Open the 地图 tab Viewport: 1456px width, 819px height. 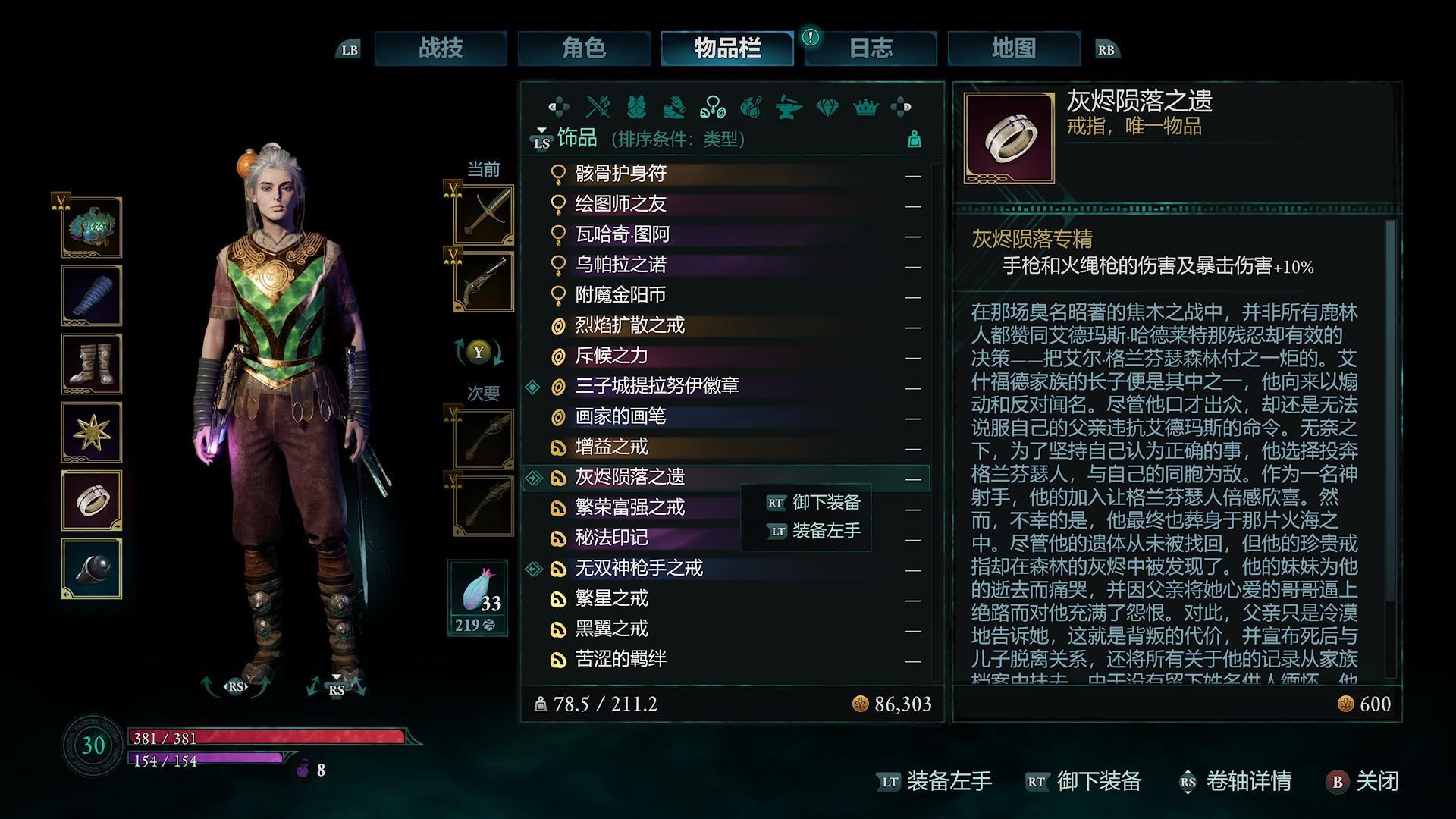(1014, 49)
